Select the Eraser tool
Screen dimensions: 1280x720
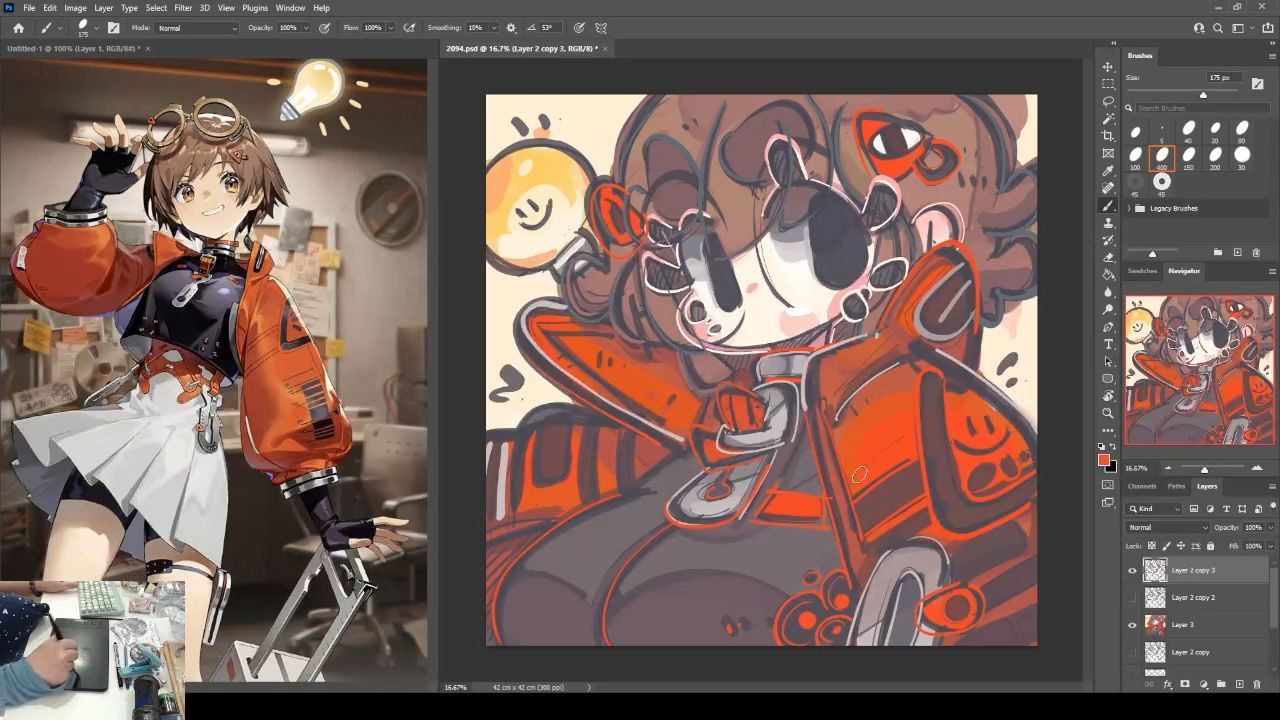1108,257
